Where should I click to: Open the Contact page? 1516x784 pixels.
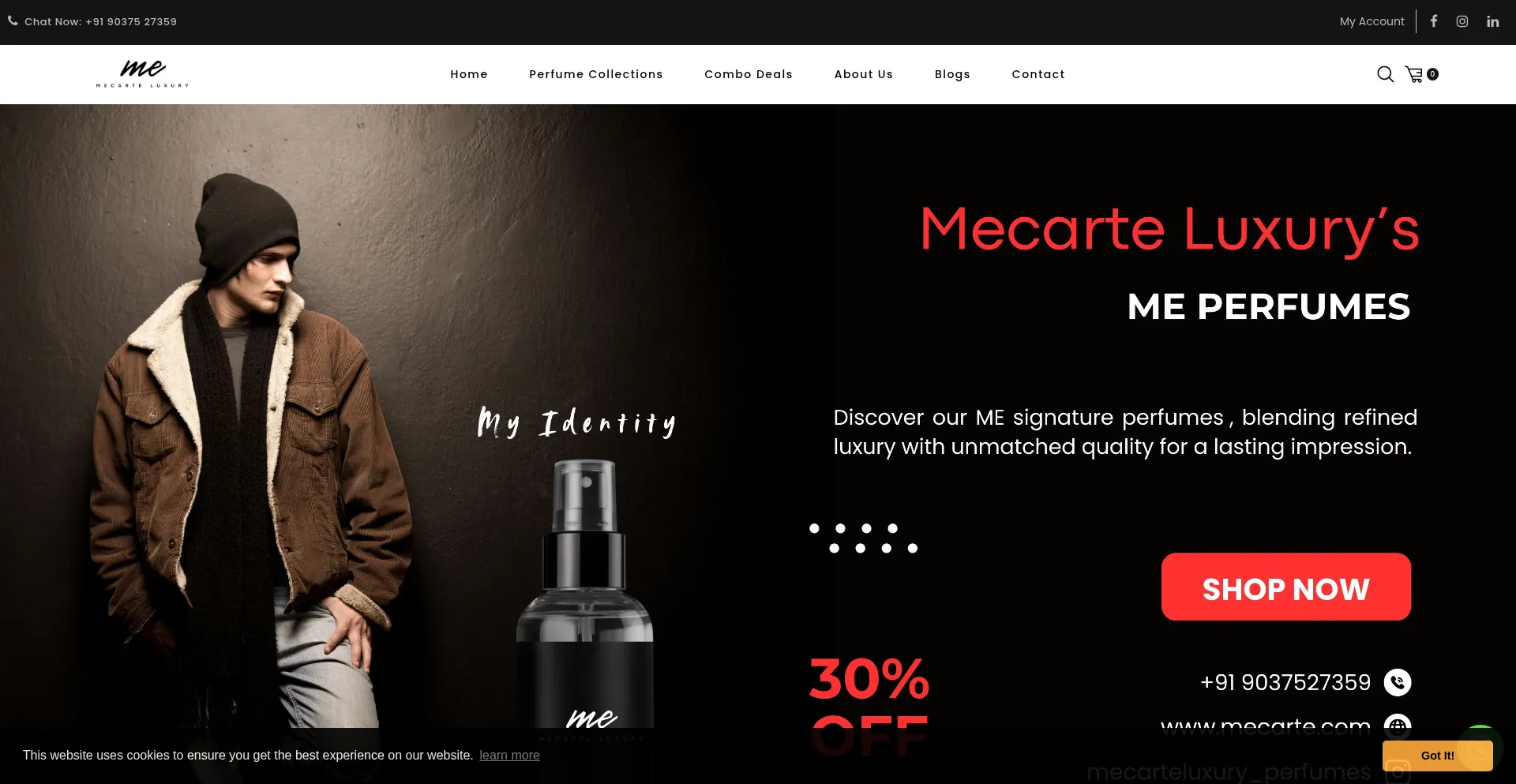pyautogui.click(x=1038, y=74)
